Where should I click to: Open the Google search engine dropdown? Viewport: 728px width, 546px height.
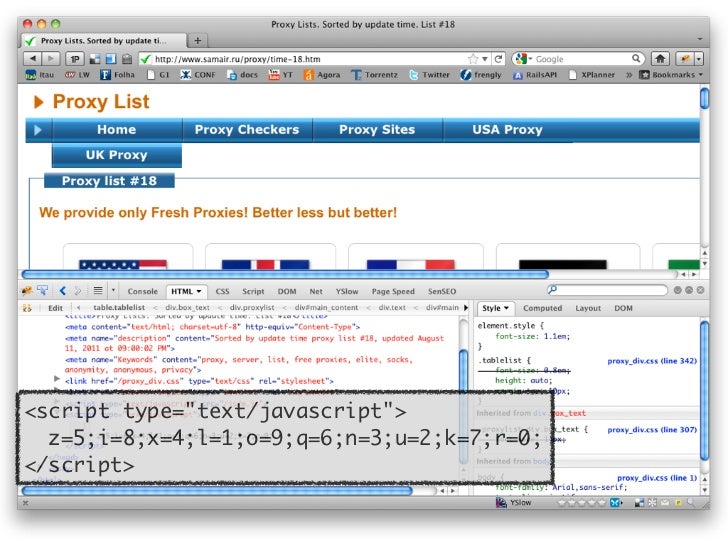[x=530, y=59]
